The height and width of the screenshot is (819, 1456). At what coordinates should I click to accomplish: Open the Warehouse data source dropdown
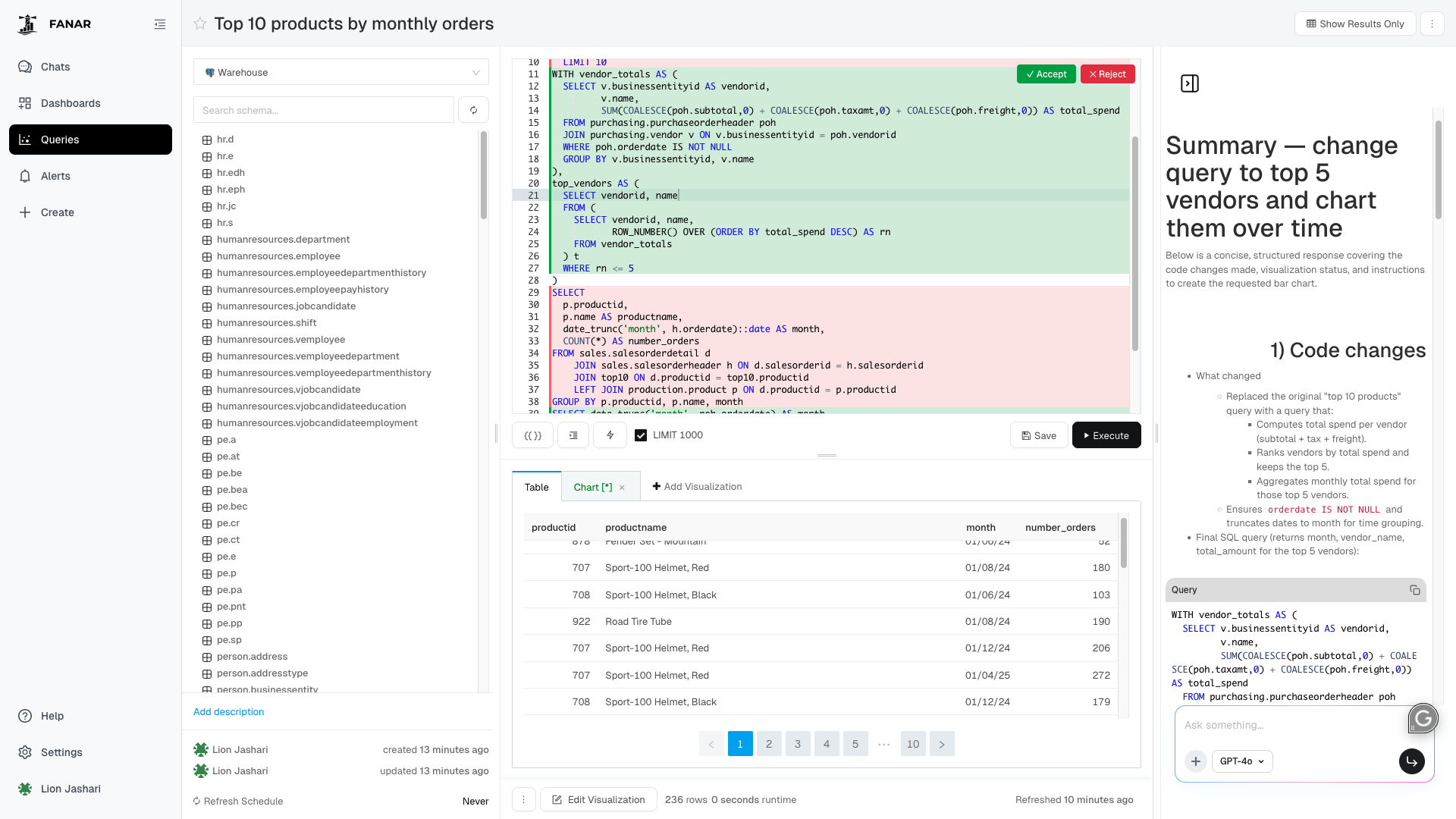tap(340, 73)
